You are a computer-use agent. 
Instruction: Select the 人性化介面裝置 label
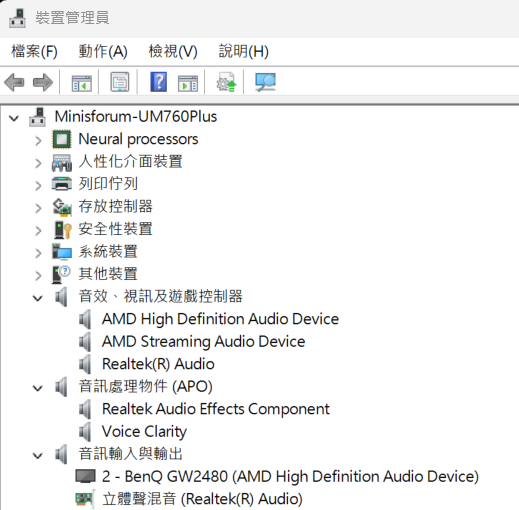coord(130,162)
